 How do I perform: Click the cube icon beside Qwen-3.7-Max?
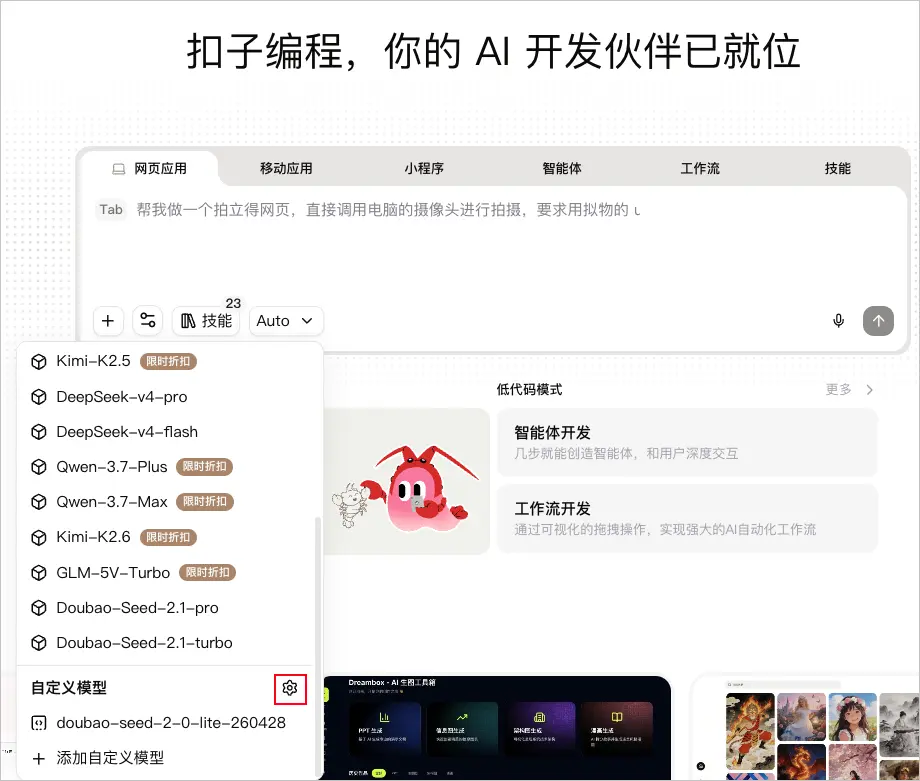point(39,502)
